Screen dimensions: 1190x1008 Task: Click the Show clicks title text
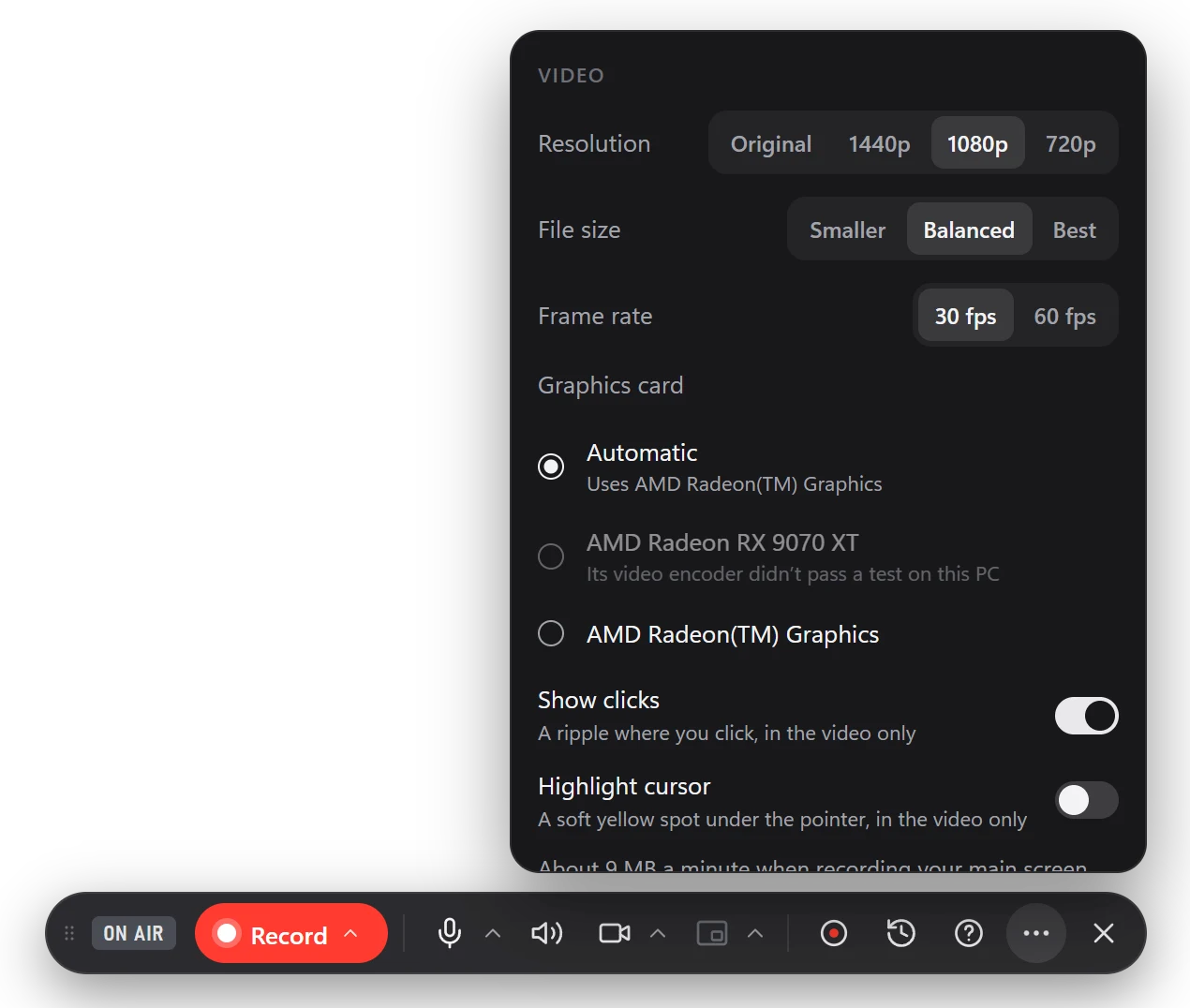pos(599,700)
